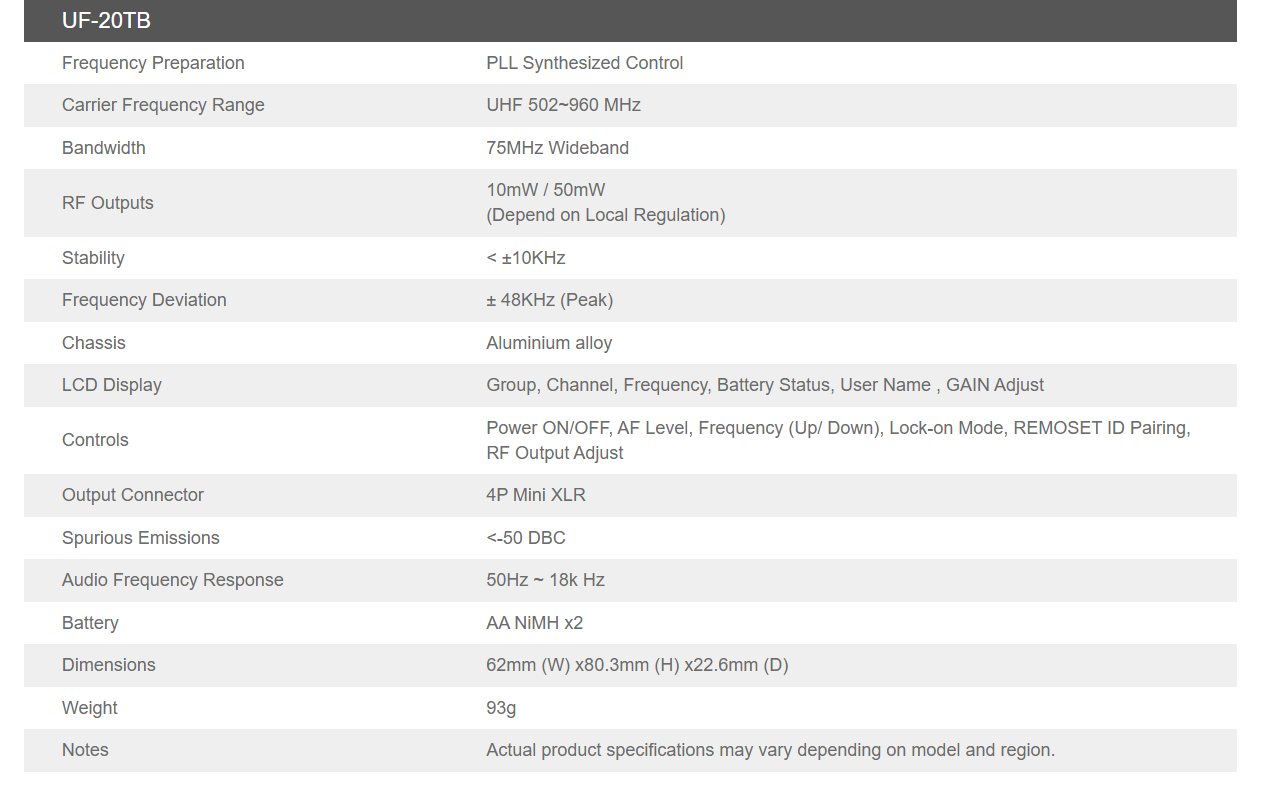
Task: Click the Controls row label
Action: [95, 440]
